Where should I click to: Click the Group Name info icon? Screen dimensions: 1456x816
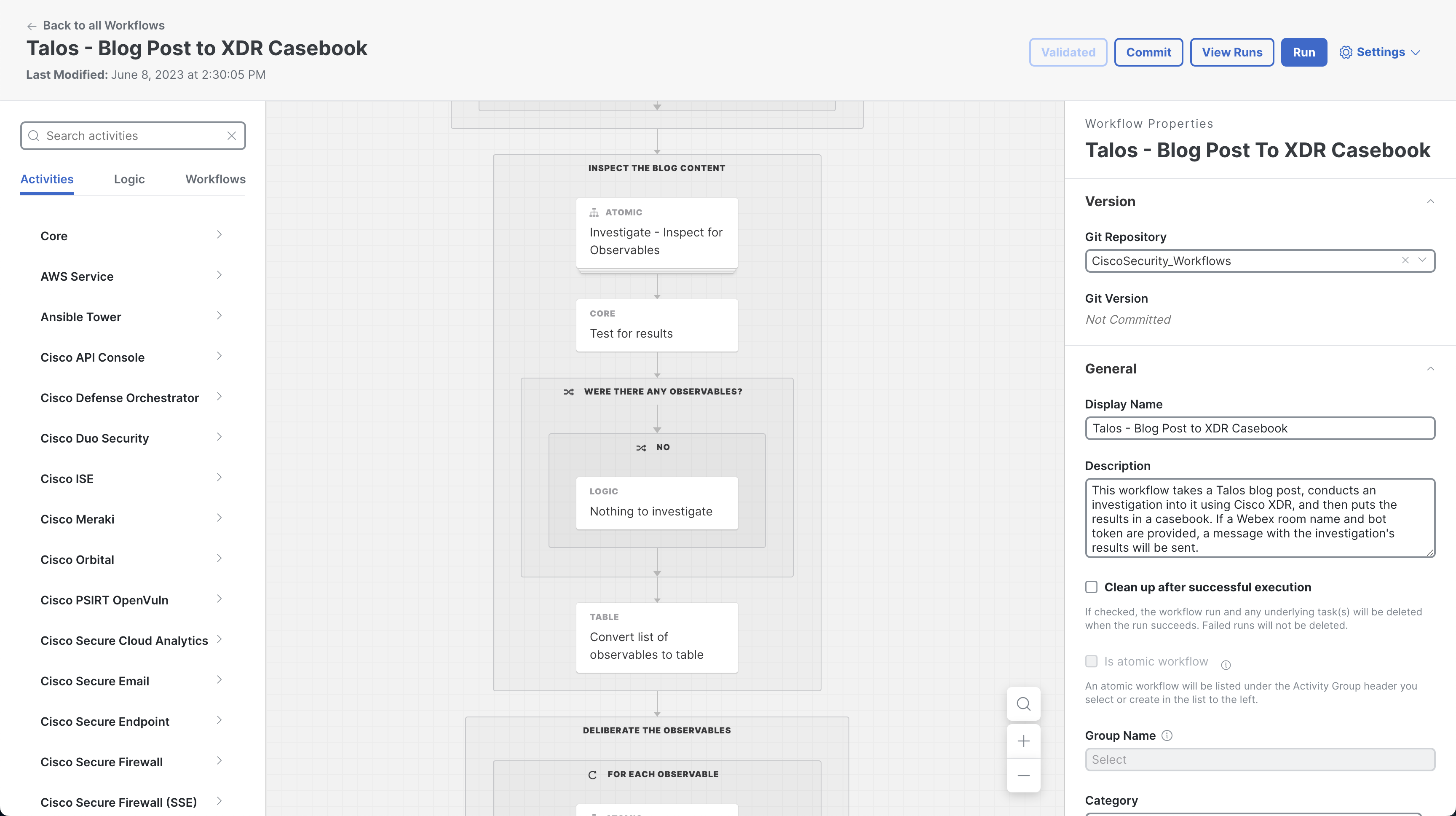click(x=1167, y=735)
